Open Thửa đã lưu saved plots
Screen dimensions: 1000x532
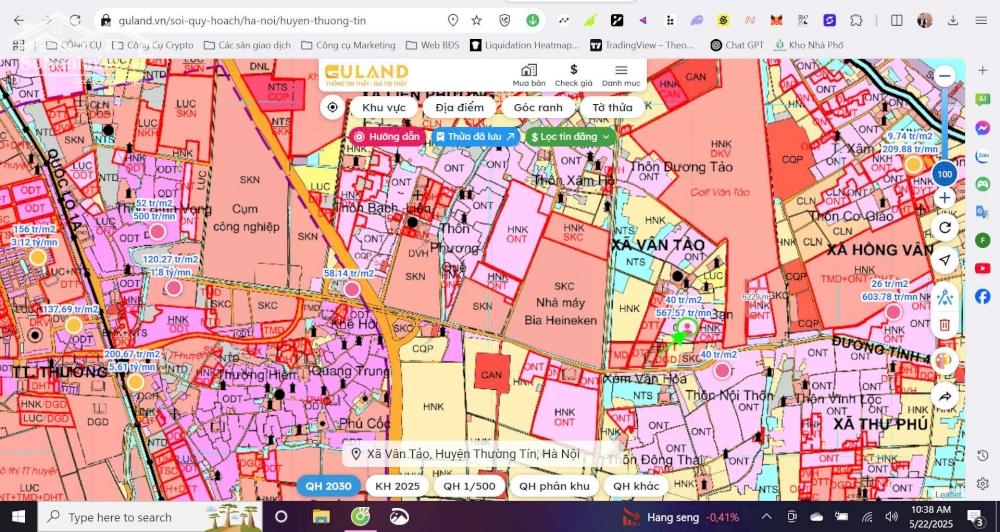coord(475,136)
